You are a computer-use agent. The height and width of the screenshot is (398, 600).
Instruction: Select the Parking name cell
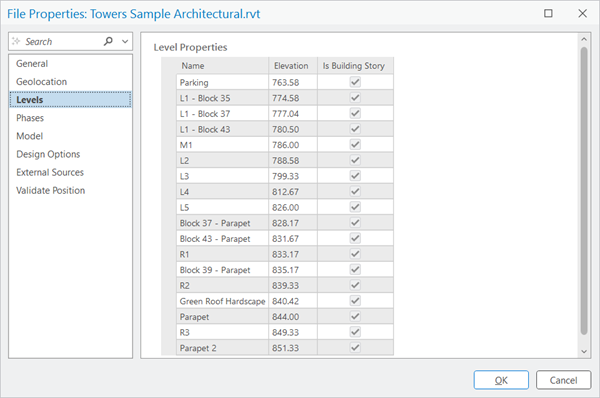[222, 82]
